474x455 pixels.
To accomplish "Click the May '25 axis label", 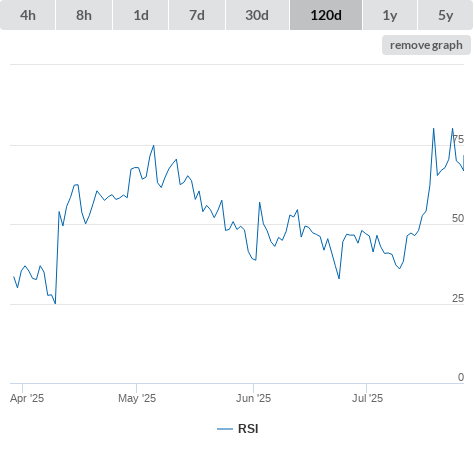I will (x=137, y=398).
